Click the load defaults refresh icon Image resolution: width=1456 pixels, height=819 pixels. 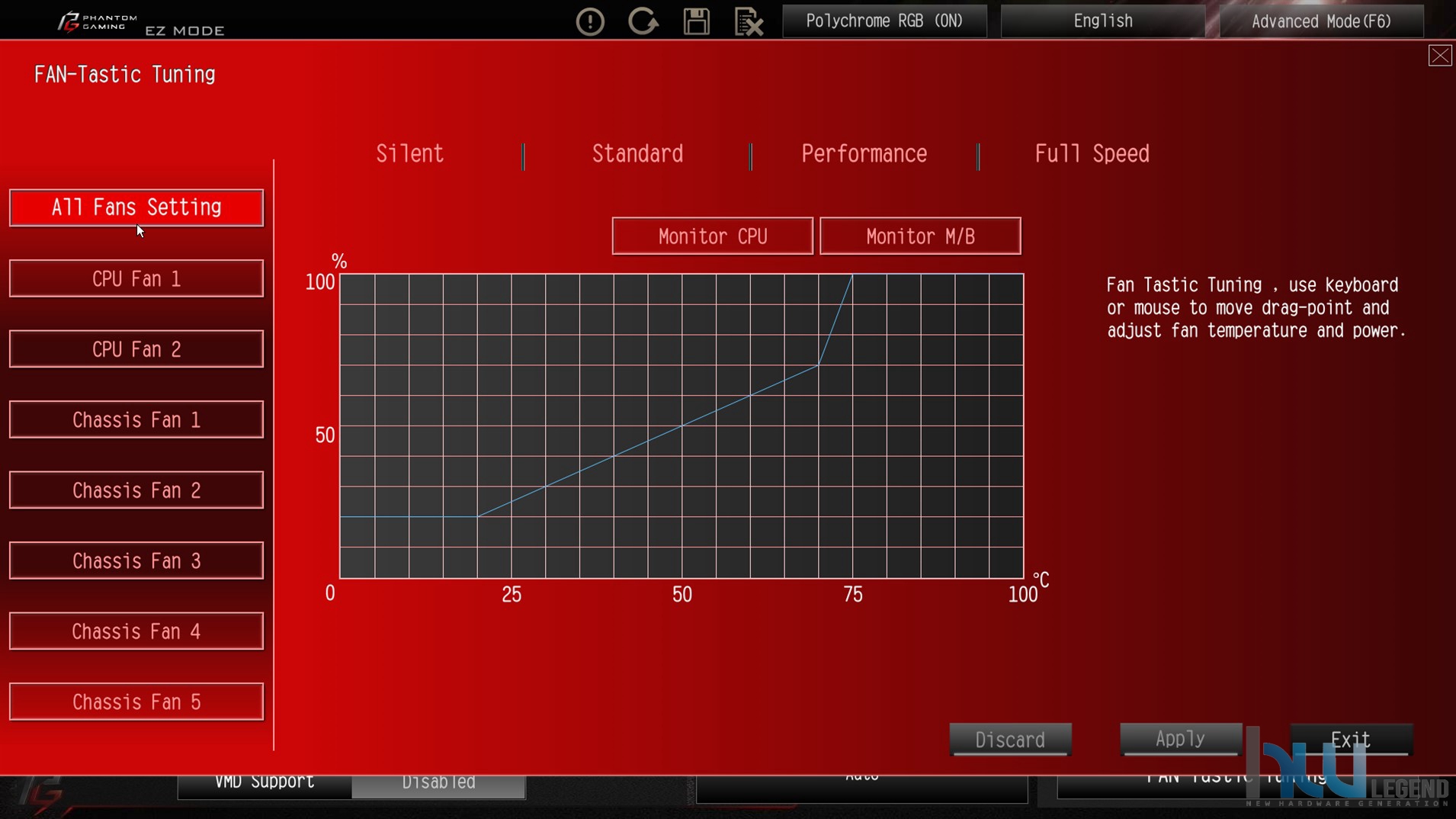[643, 21]
